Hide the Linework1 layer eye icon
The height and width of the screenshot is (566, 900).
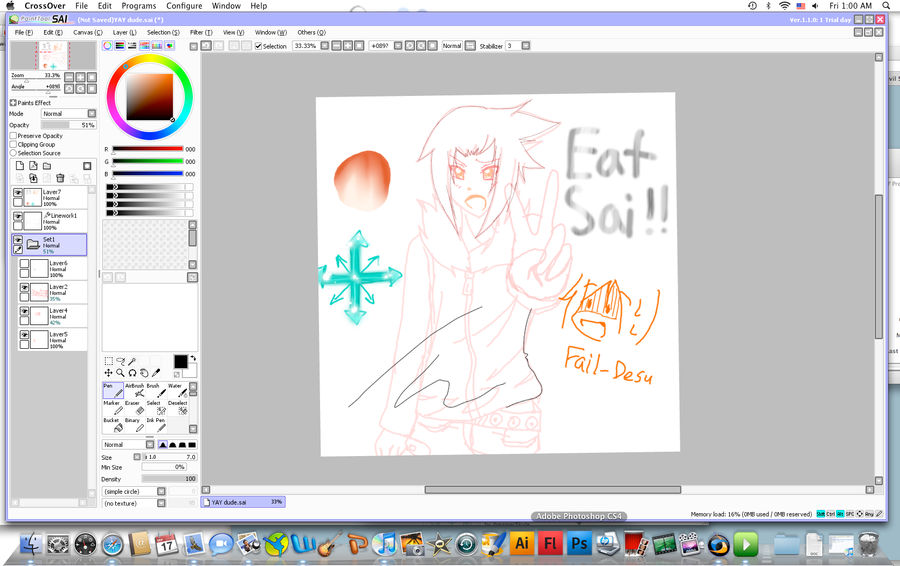(18, 216)
